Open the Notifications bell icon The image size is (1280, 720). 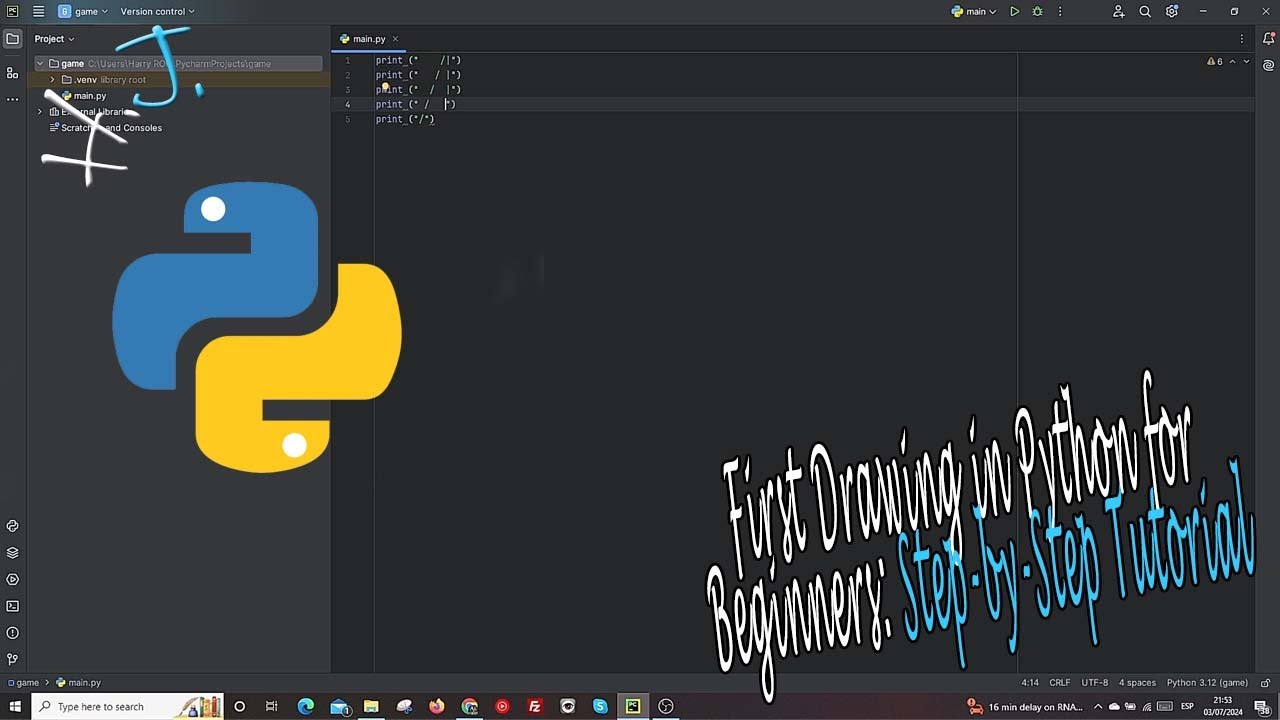(x=1268, y=39)
